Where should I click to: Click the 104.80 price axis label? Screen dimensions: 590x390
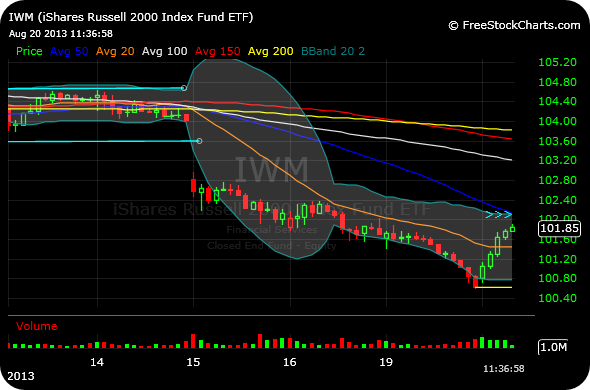coord(558,82)
